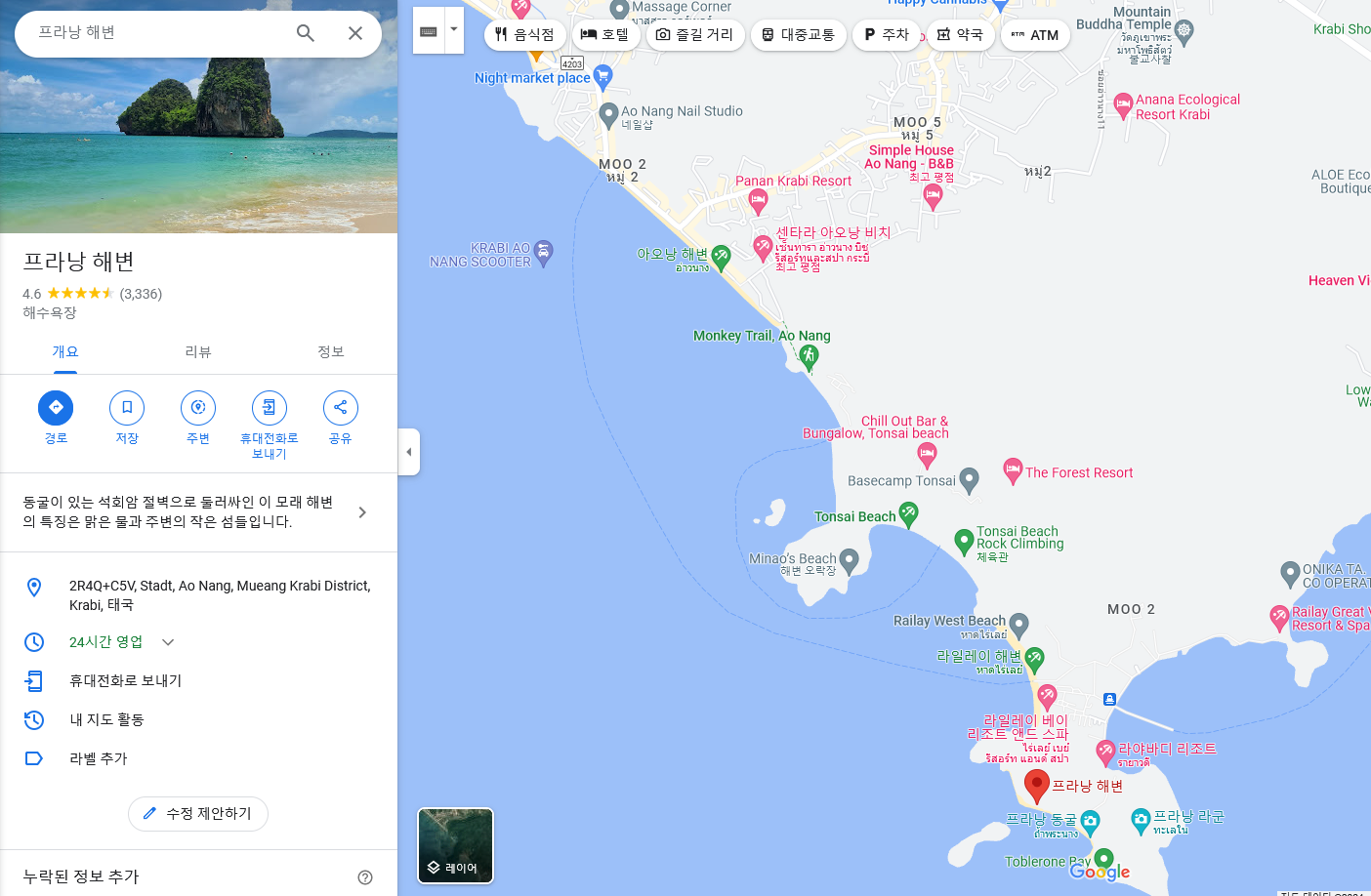1371x896 pixels.
Task: Click the address text 2R4Q+C5V, Stadt, Ao Nang
Action: point(220,595)
